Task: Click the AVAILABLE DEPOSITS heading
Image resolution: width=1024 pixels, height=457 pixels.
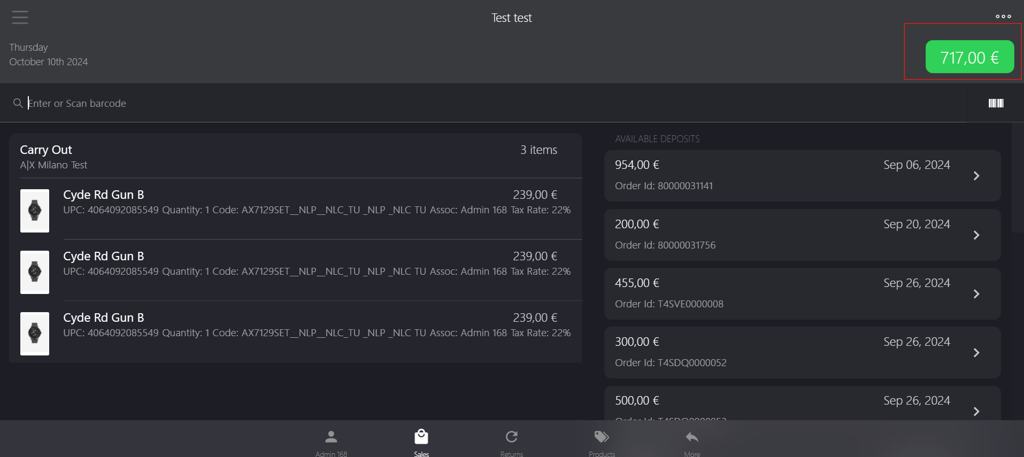Action: pyautogui.click(x=658, y=139)
